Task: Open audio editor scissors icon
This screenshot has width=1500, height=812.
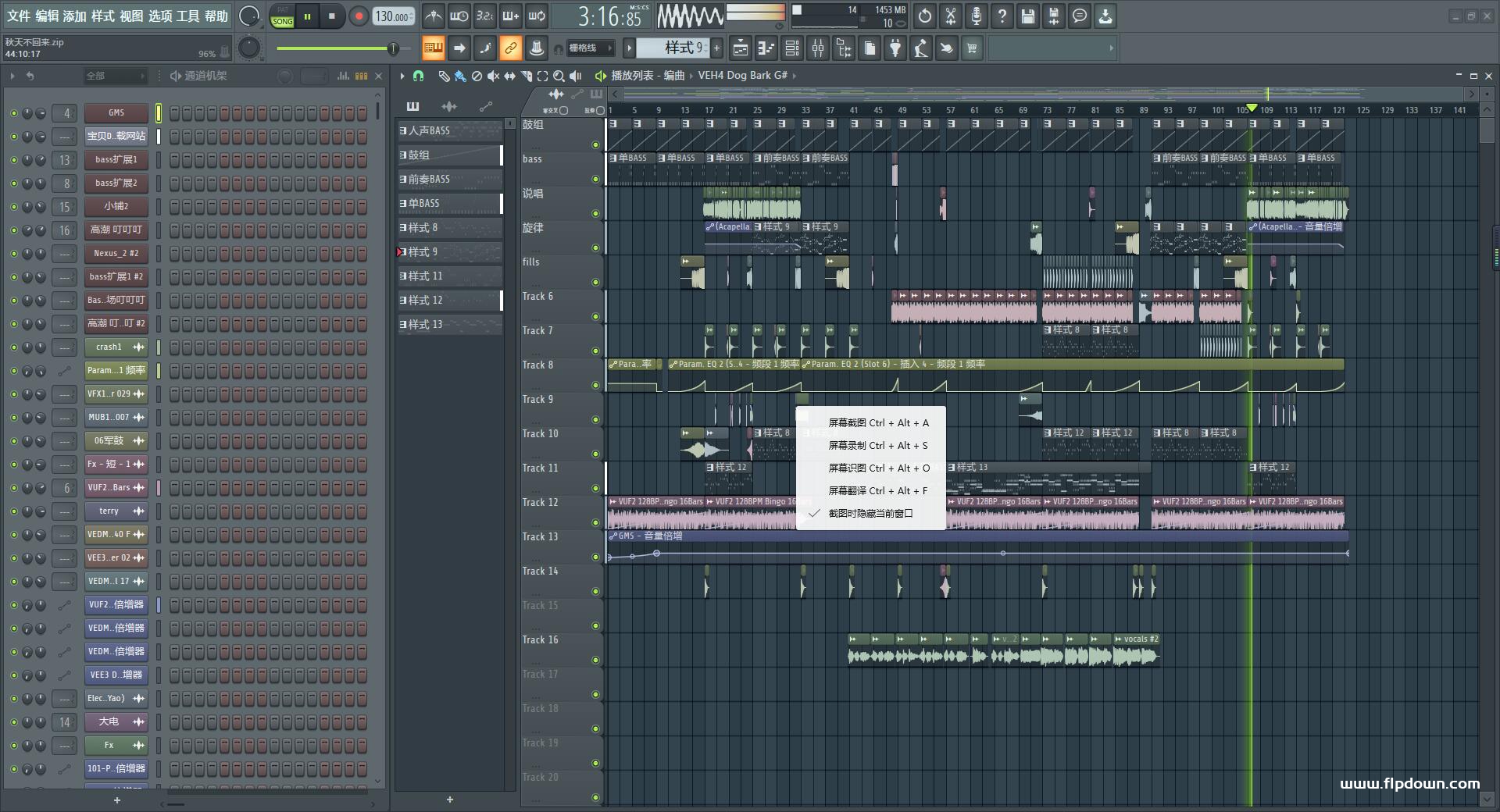Action: pyautogui.click(x=951, y=16)
